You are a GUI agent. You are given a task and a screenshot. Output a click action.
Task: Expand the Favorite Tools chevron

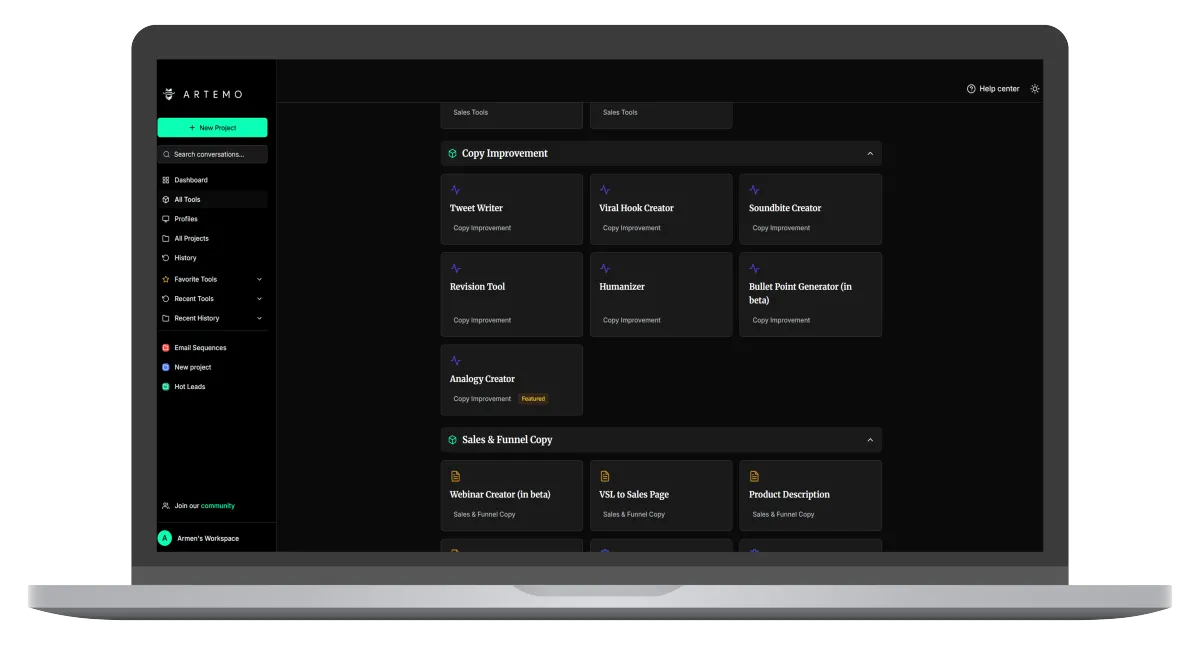259,279
